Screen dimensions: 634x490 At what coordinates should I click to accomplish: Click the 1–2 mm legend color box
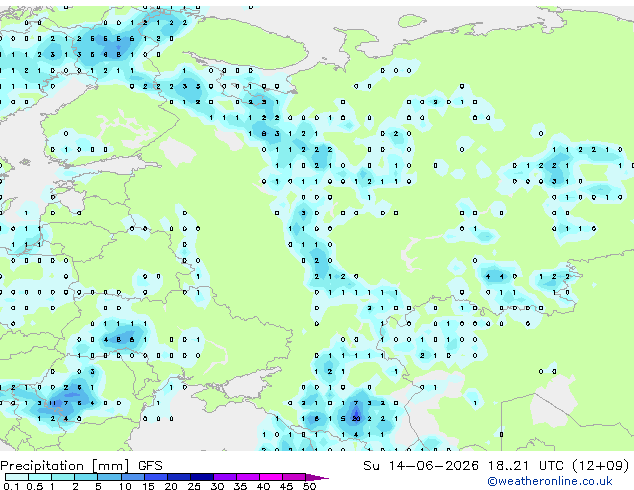[63, 477]
